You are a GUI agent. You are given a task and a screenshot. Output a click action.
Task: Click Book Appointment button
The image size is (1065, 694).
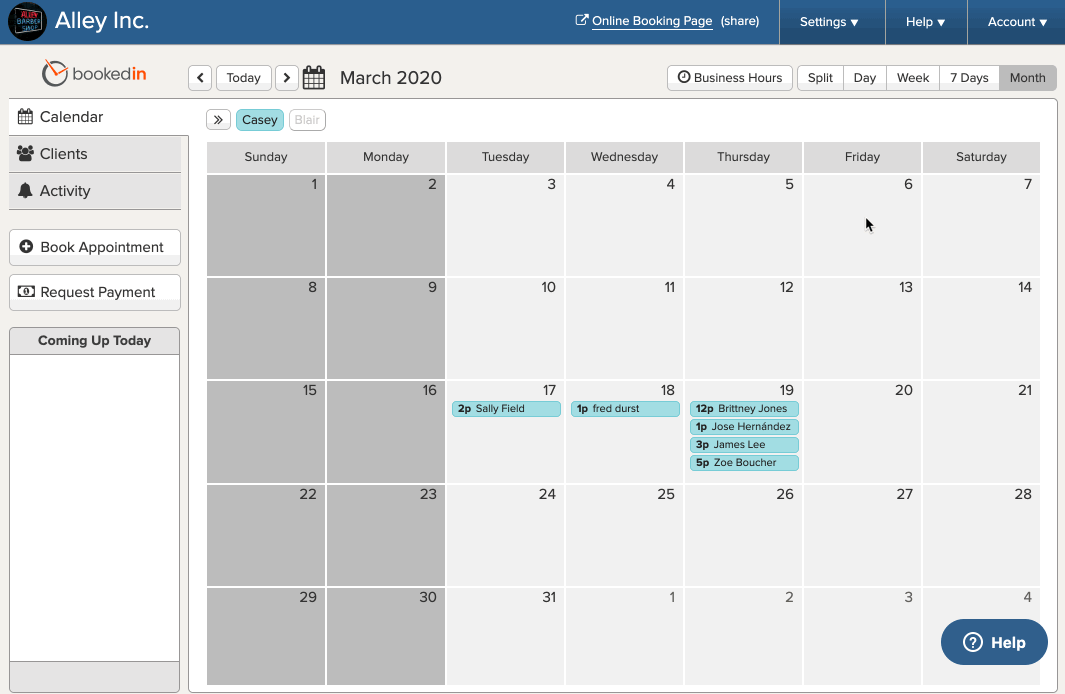coord(95,247)
